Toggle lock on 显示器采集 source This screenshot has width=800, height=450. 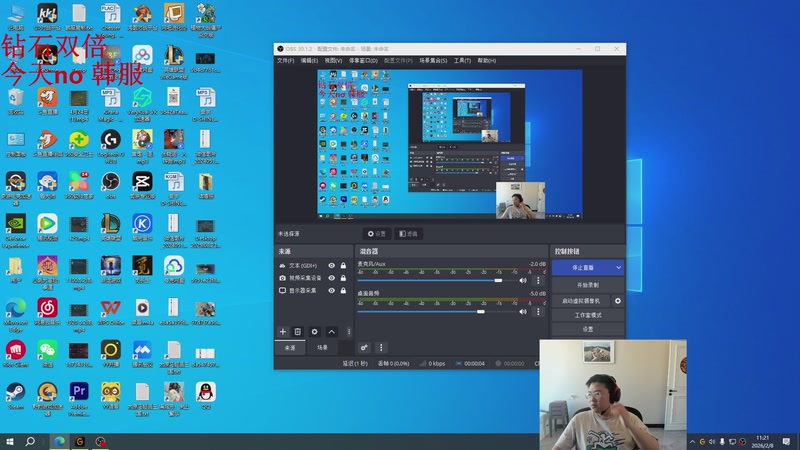343,290
